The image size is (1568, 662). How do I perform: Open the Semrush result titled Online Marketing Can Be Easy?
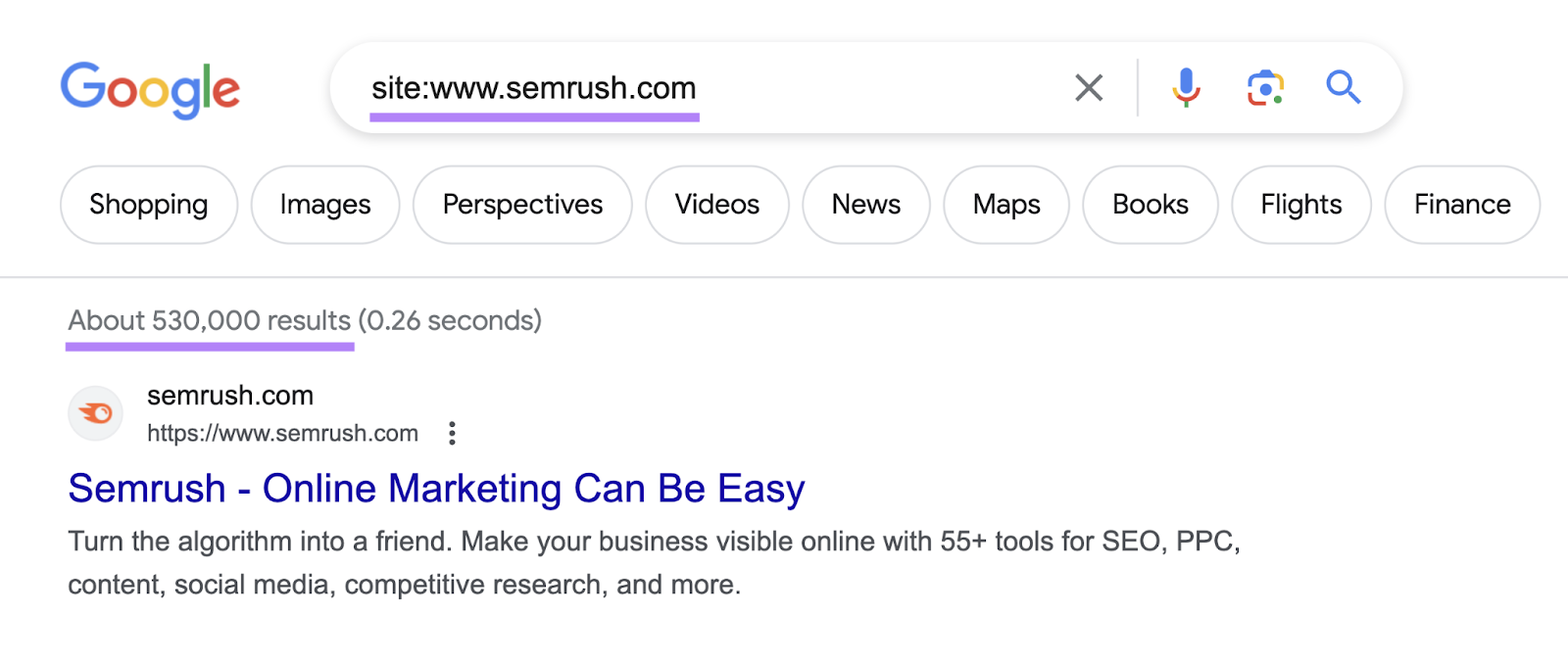(x=435, y=488)
